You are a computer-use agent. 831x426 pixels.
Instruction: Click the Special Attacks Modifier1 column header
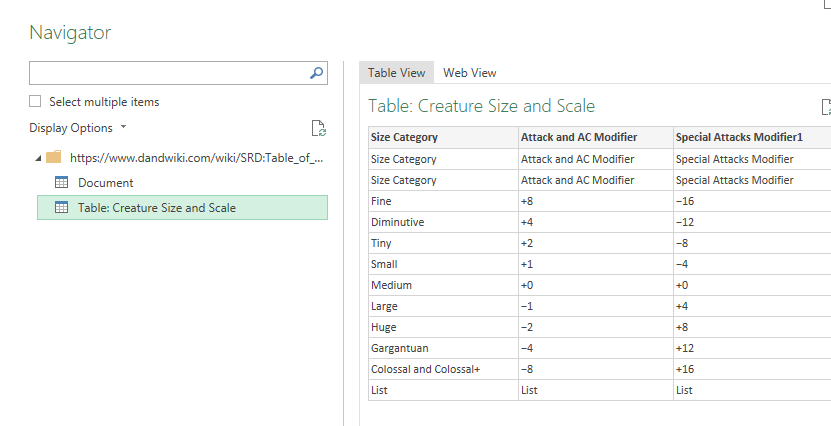(739, 138)
